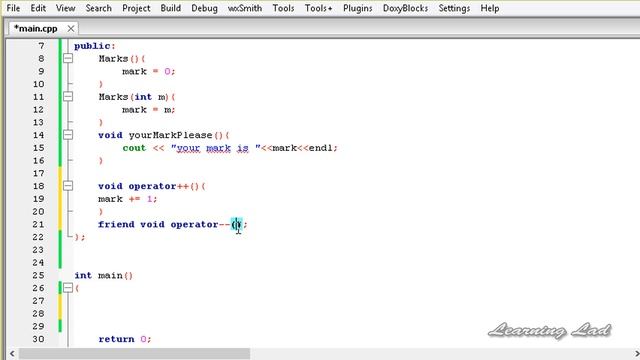Collapse the main function fold at line 26

click(x=68, y=288)
